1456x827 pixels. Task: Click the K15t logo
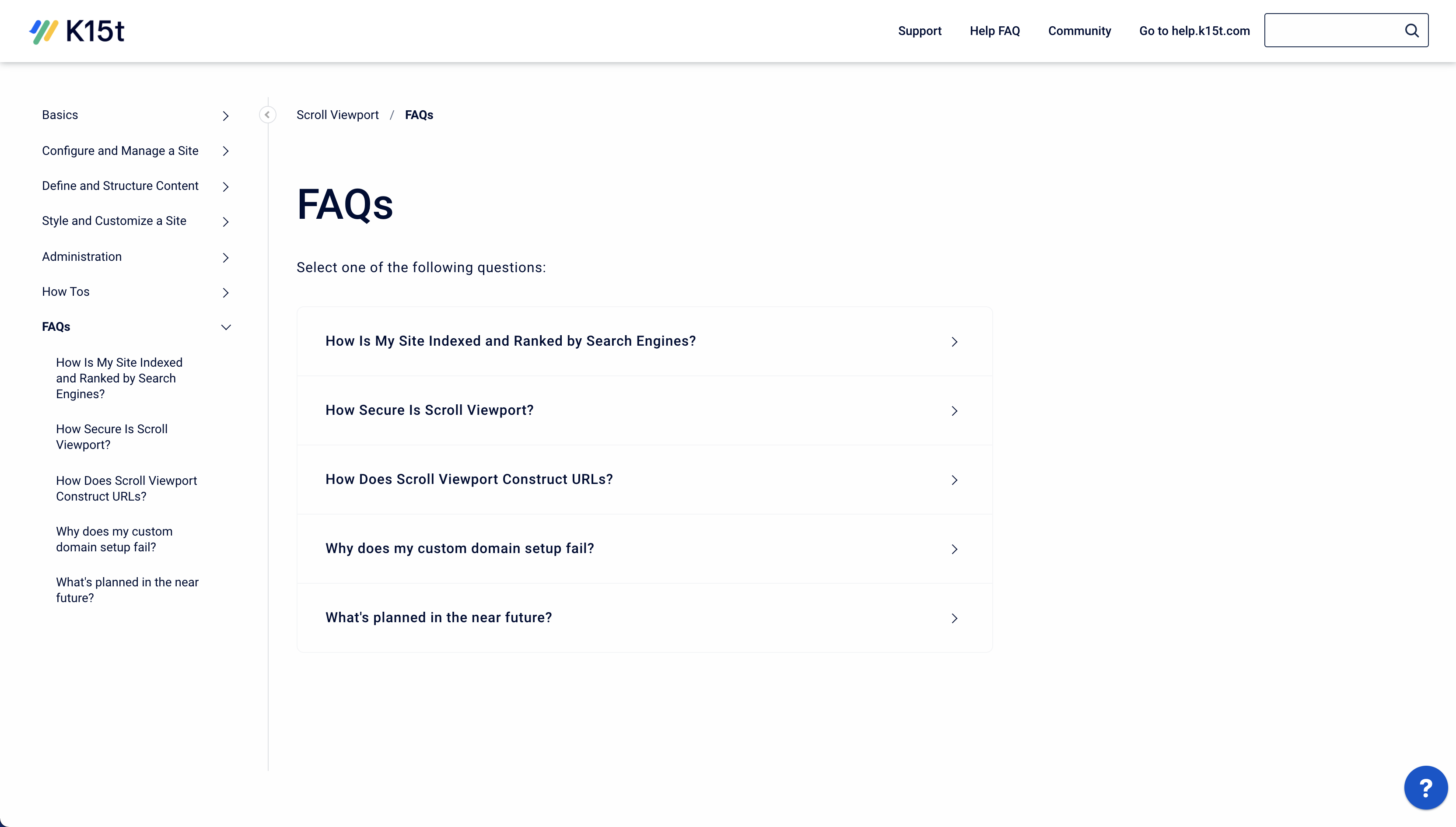(77, 31)
